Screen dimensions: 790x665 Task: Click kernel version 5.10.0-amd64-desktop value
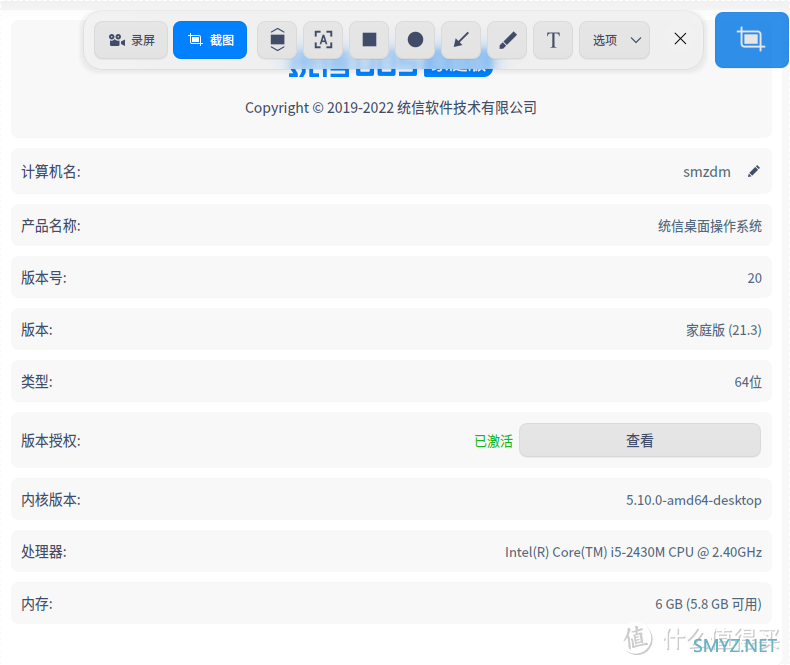pyautogui.click(x=693, y=500)
